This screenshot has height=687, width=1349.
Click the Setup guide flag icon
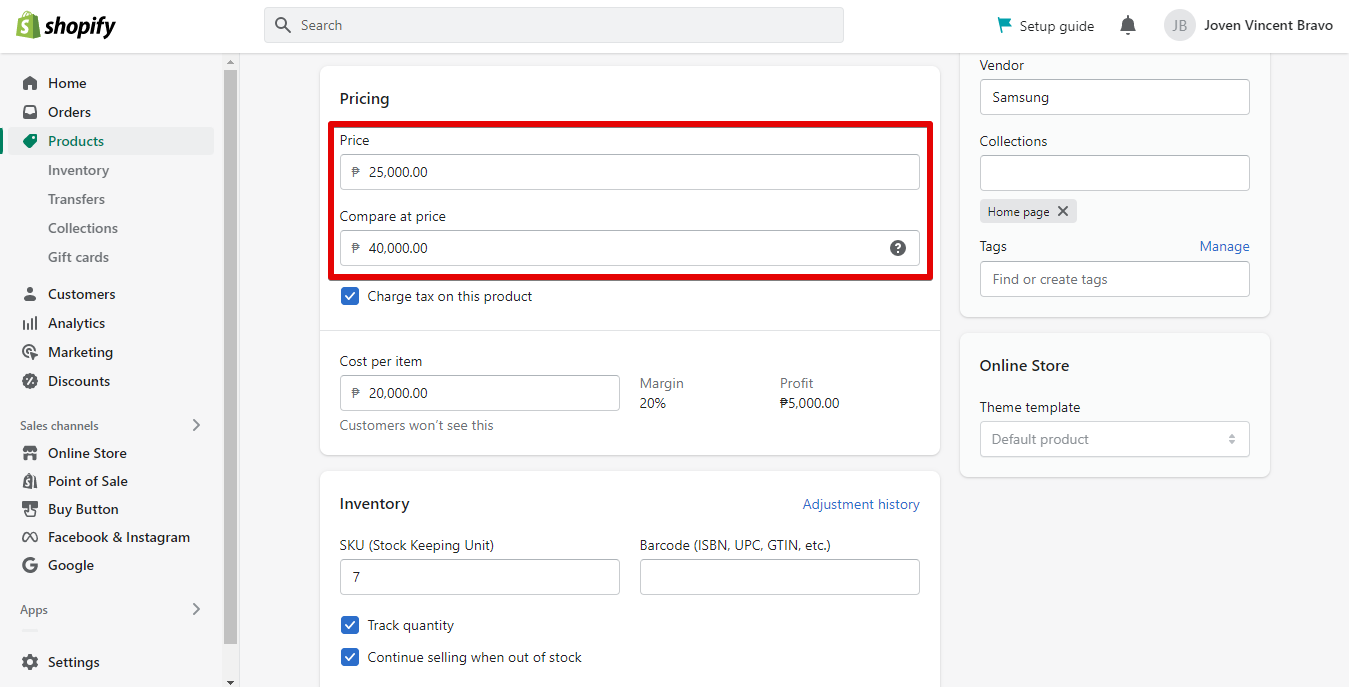coord(1004,25)
